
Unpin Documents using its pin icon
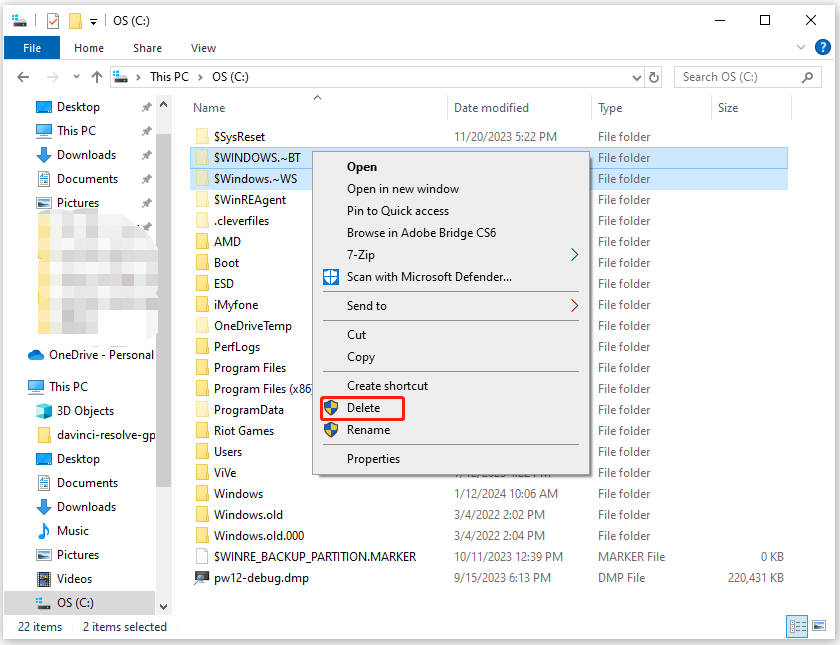[147, 178]
